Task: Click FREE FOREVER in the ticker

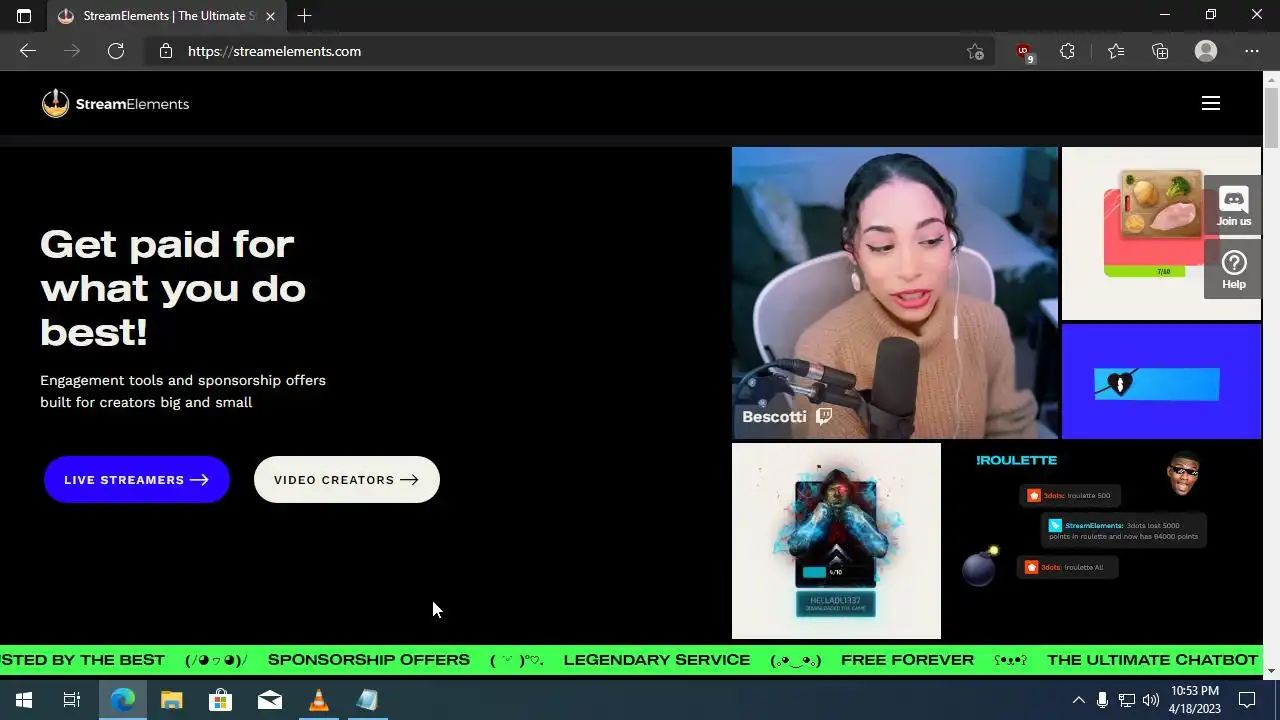Action: tap(907, 660)
